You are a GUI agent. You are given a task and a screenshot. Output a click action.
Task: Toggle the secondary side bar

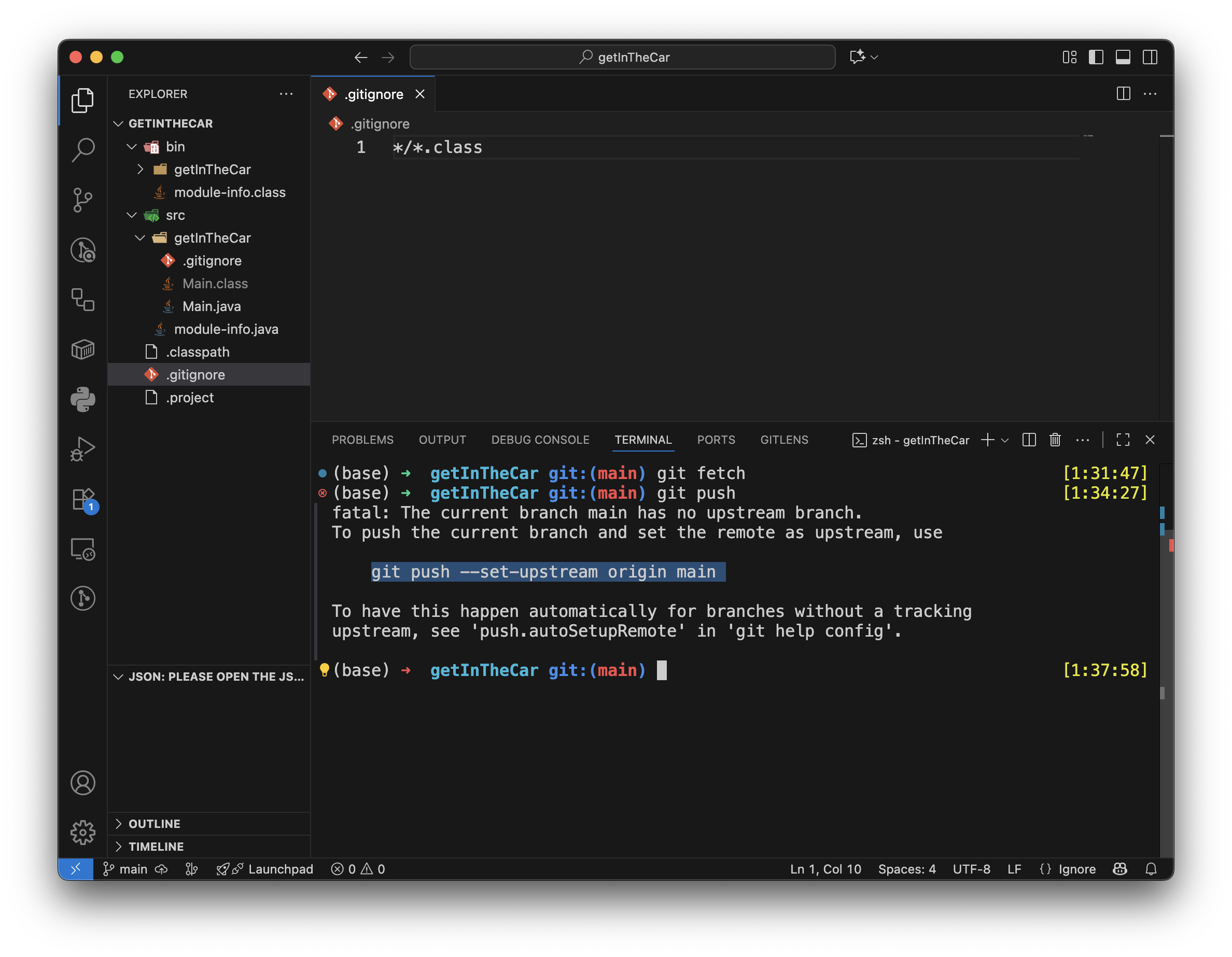(1150, 57)
